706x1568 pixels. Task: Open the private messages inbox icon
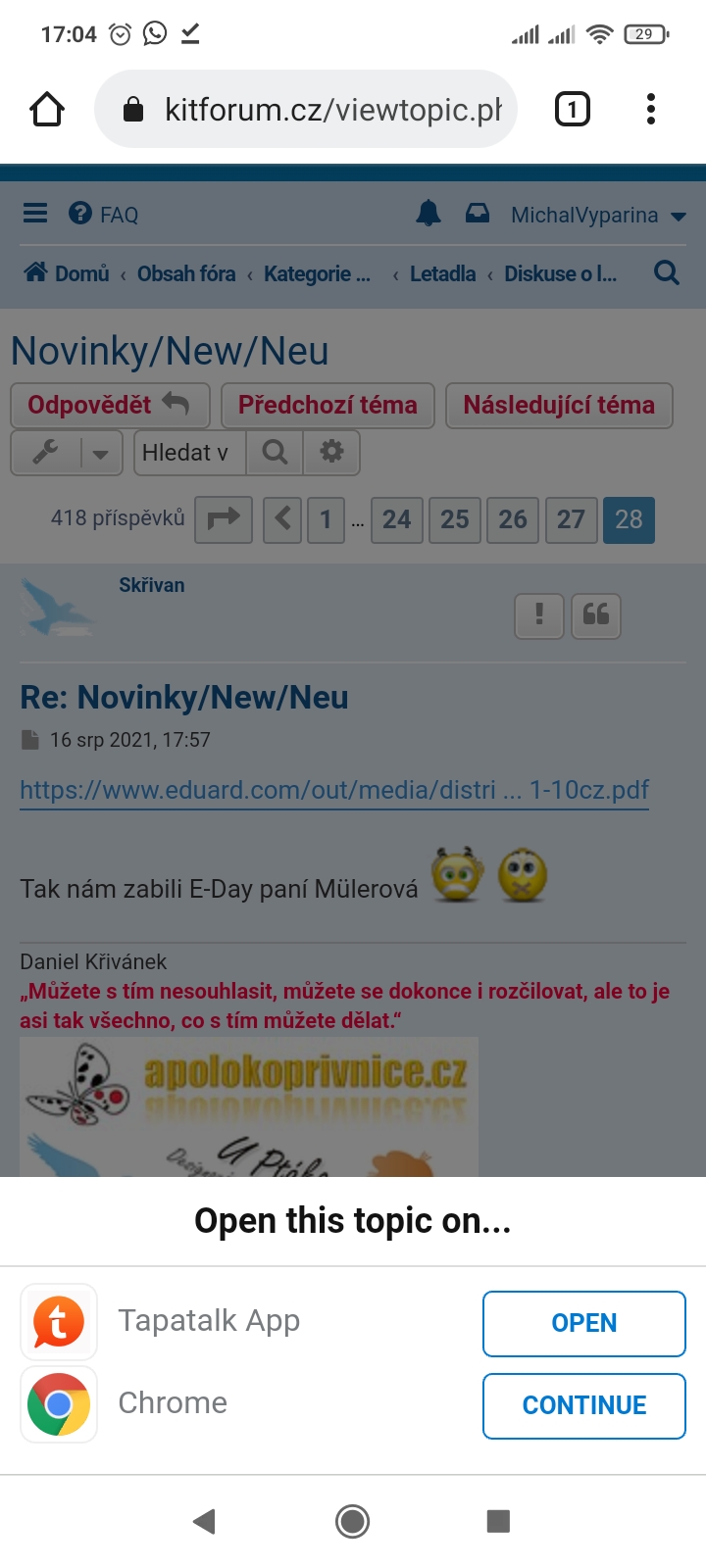[x=478, y=213]
